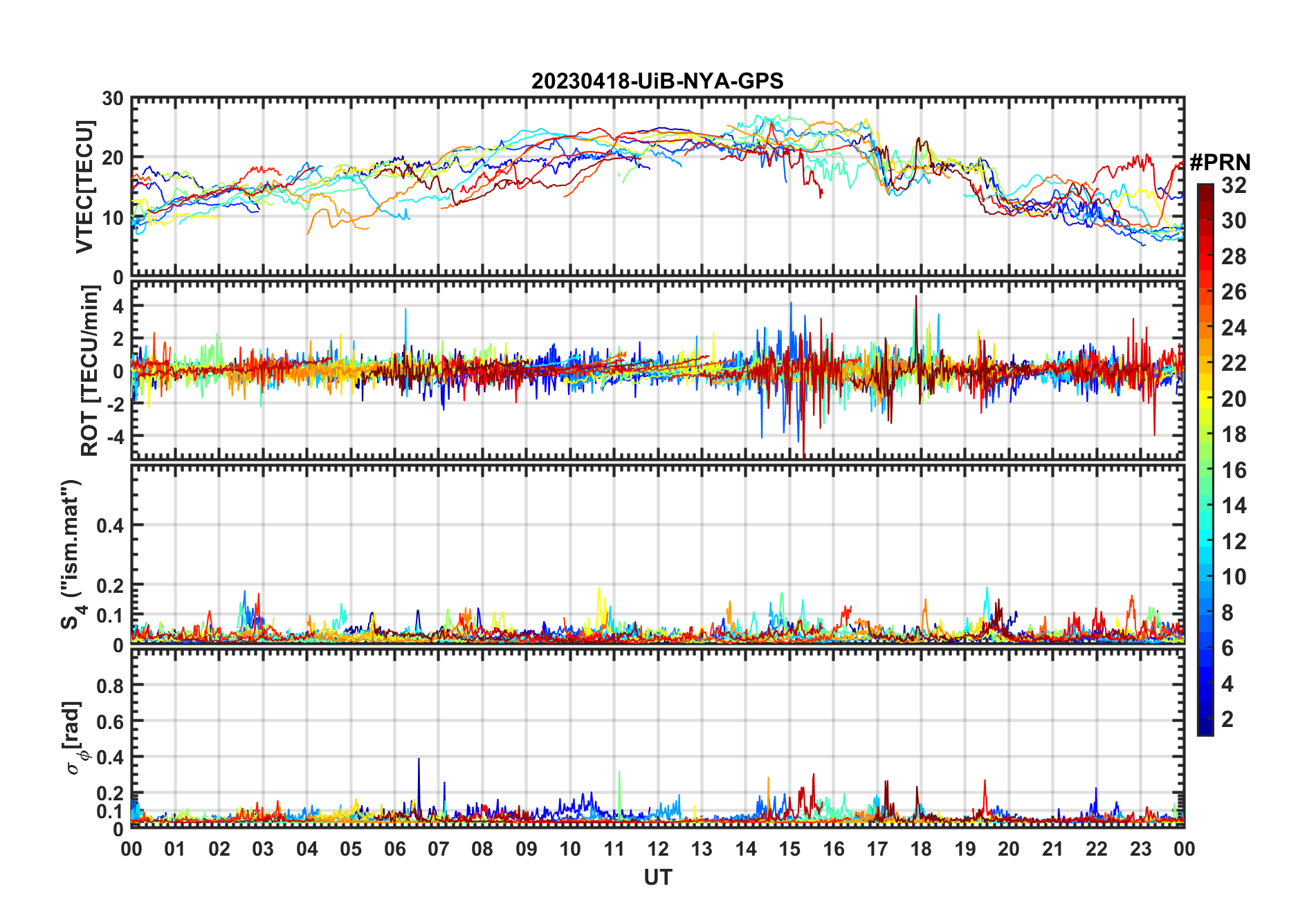Click the UT axis hour label 13
The height and width of the screenshot is (920, 1316).
point(702,849)
